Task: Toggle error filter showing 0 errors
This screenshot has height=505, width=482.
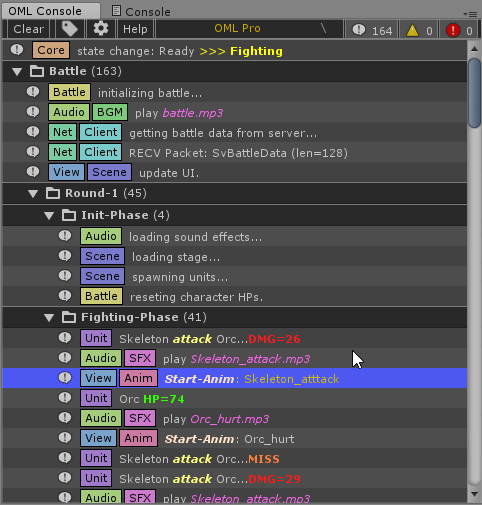Action: click(460, 30)
